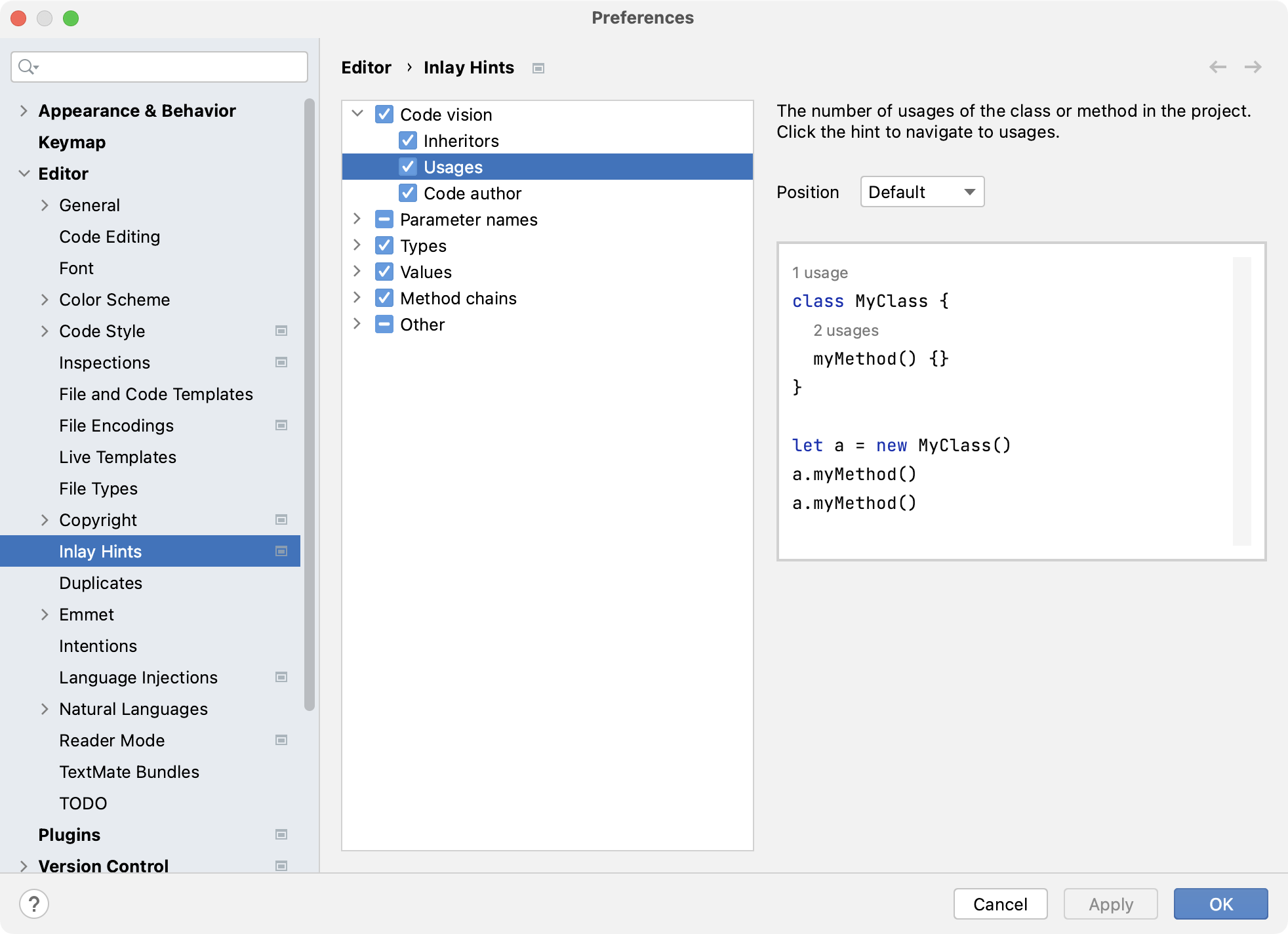
Task: Click the Apply button
Action: 1111,904
